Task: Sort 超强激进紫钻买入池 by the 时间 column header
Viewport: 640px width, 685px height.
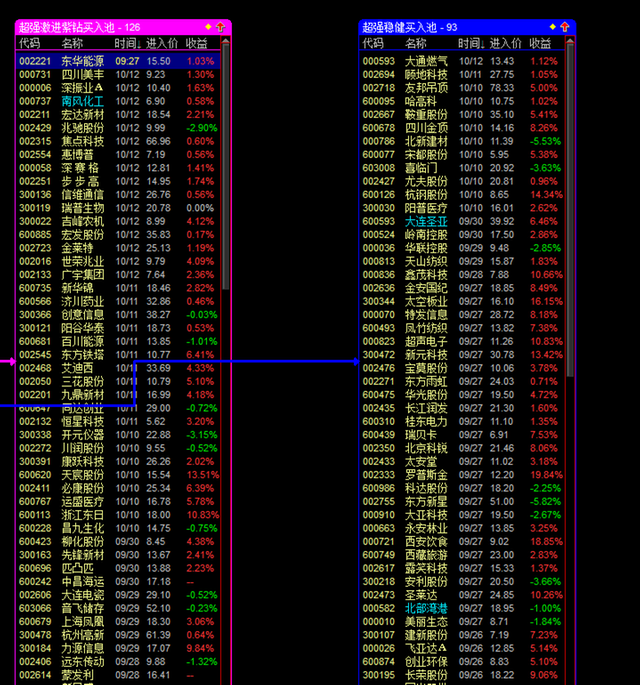Action: pyautogui.click(x=126, y=43)
